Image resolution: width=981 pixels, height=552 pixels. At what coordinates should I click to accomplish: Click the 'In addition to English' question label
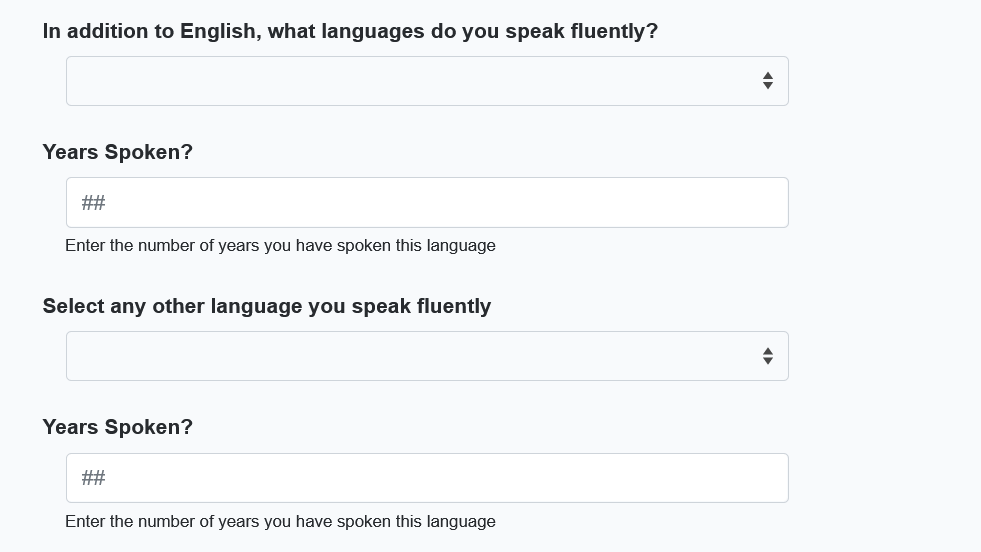[350, 31]
